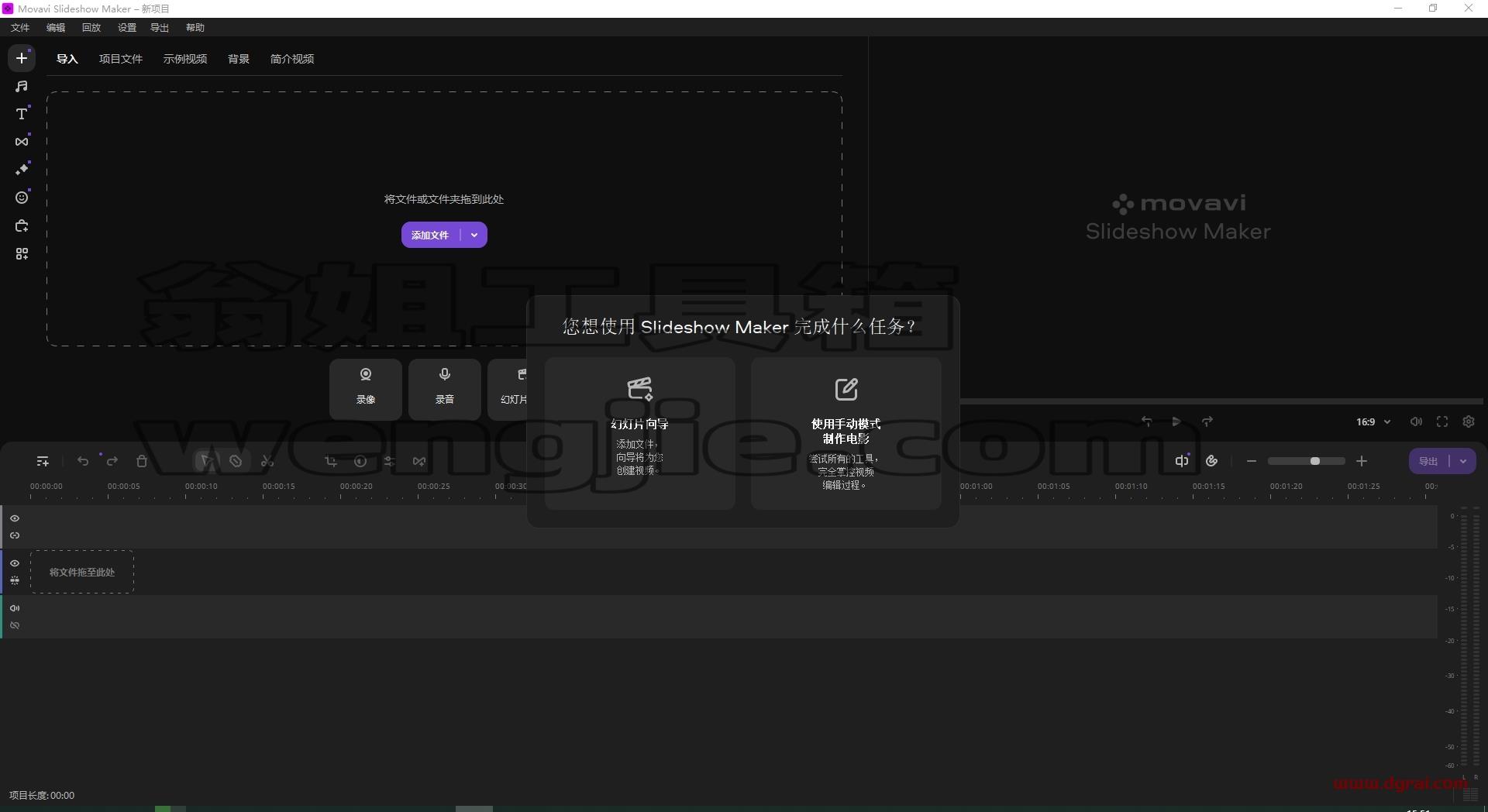This screenshot has width=1488, height=812.
Task: Step to next frame in preview
Action: pos(1207,421)
